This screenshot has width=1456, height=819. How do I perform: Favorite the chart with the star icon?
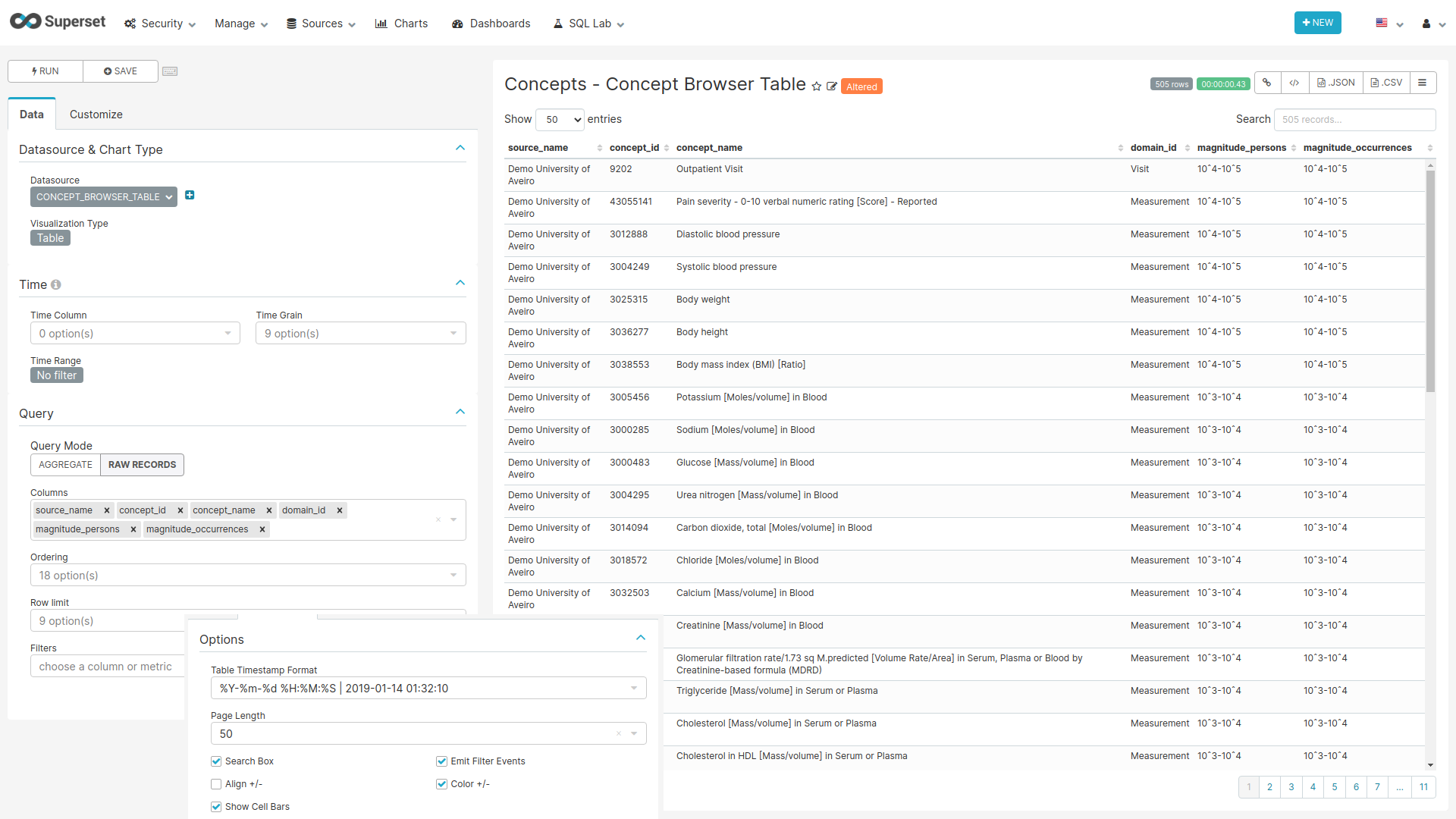click(x=817, y=86)
